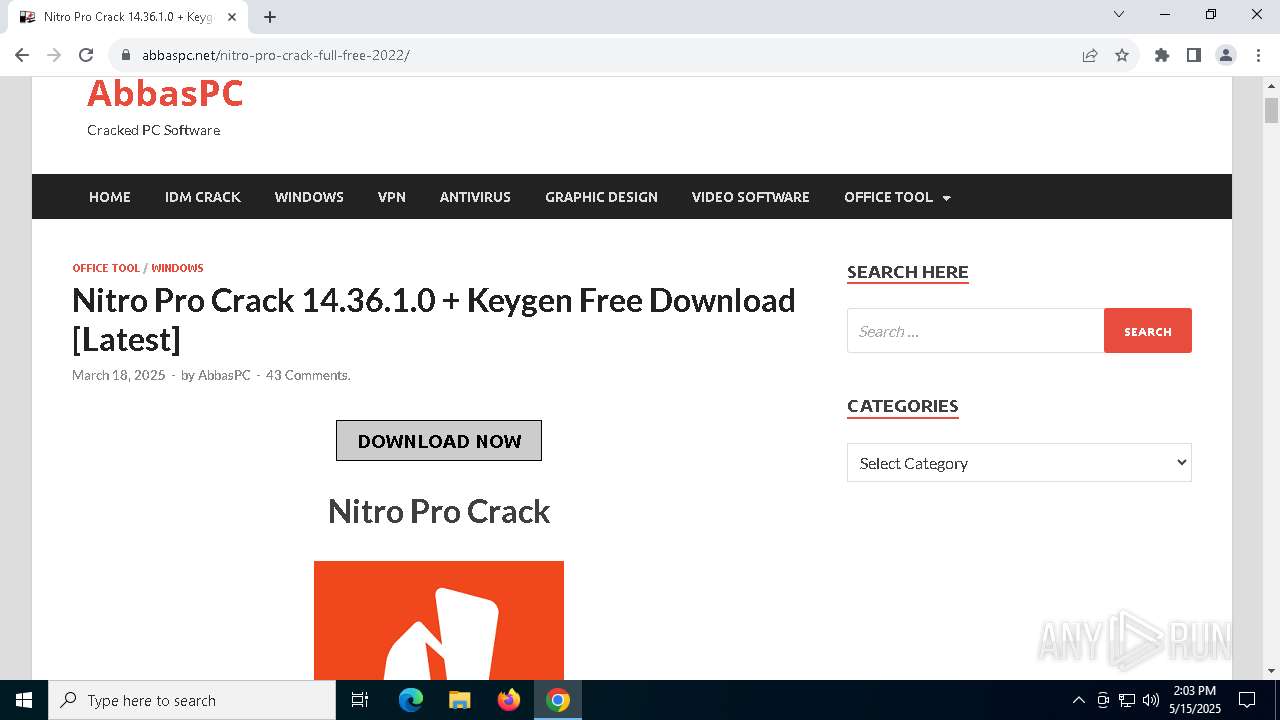The image size is (1280, 720).
Task: Click the taskbar search box
Action: [x=192, y=700]
